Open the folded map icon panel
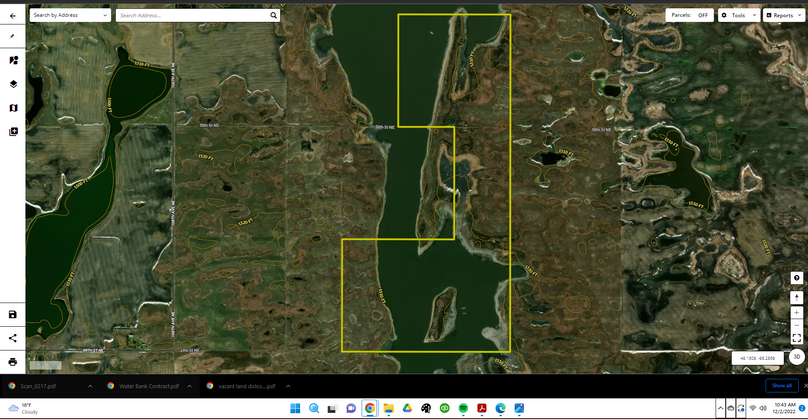The width and height of the screenshot is (808, 419). point(13,108)
